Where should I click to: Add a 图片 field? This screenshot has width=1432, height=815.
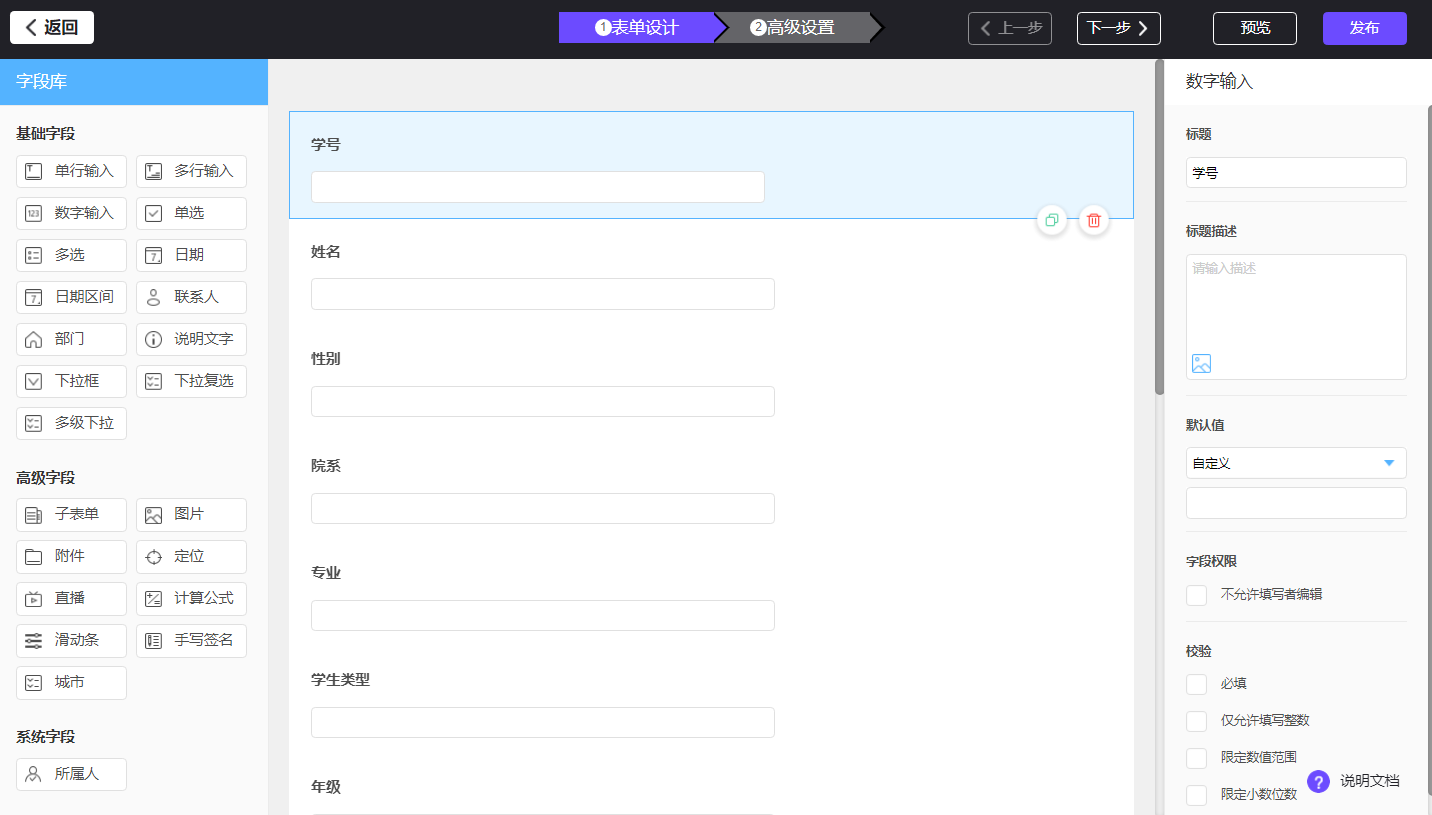click(191, 514)
